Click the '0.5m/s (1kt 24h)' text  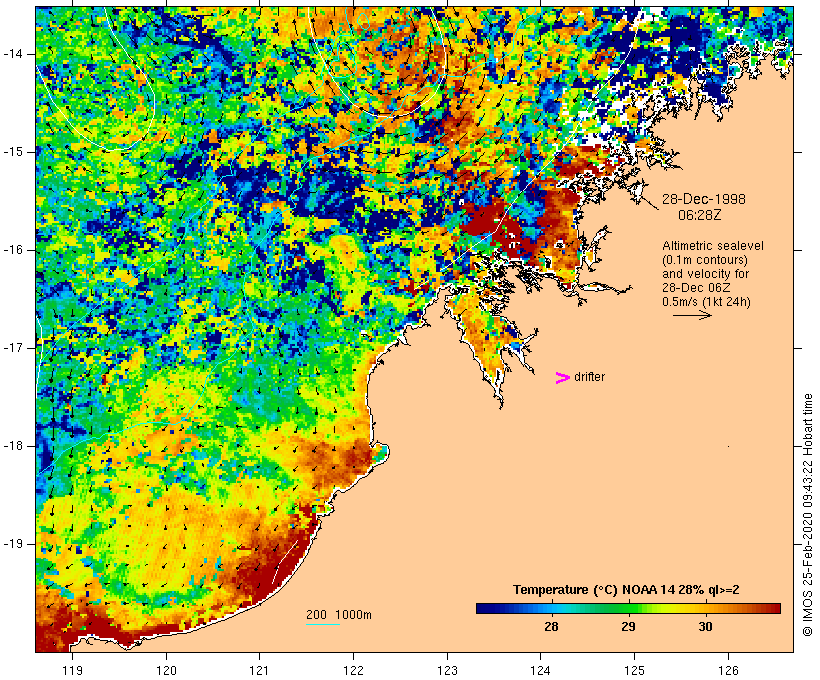[707, 302]
